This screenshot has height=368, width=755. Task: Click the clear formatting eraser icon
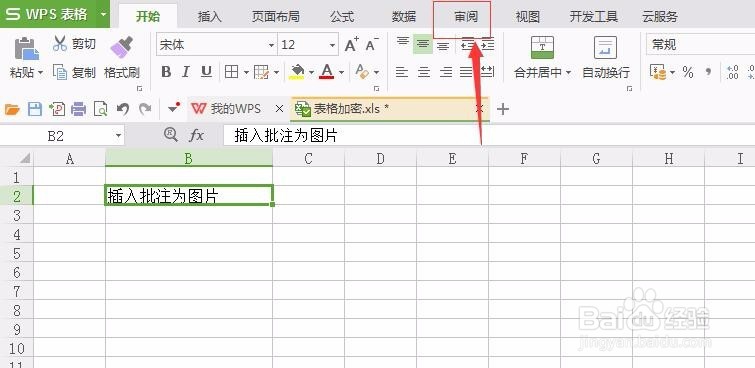[x=362, y=72]
